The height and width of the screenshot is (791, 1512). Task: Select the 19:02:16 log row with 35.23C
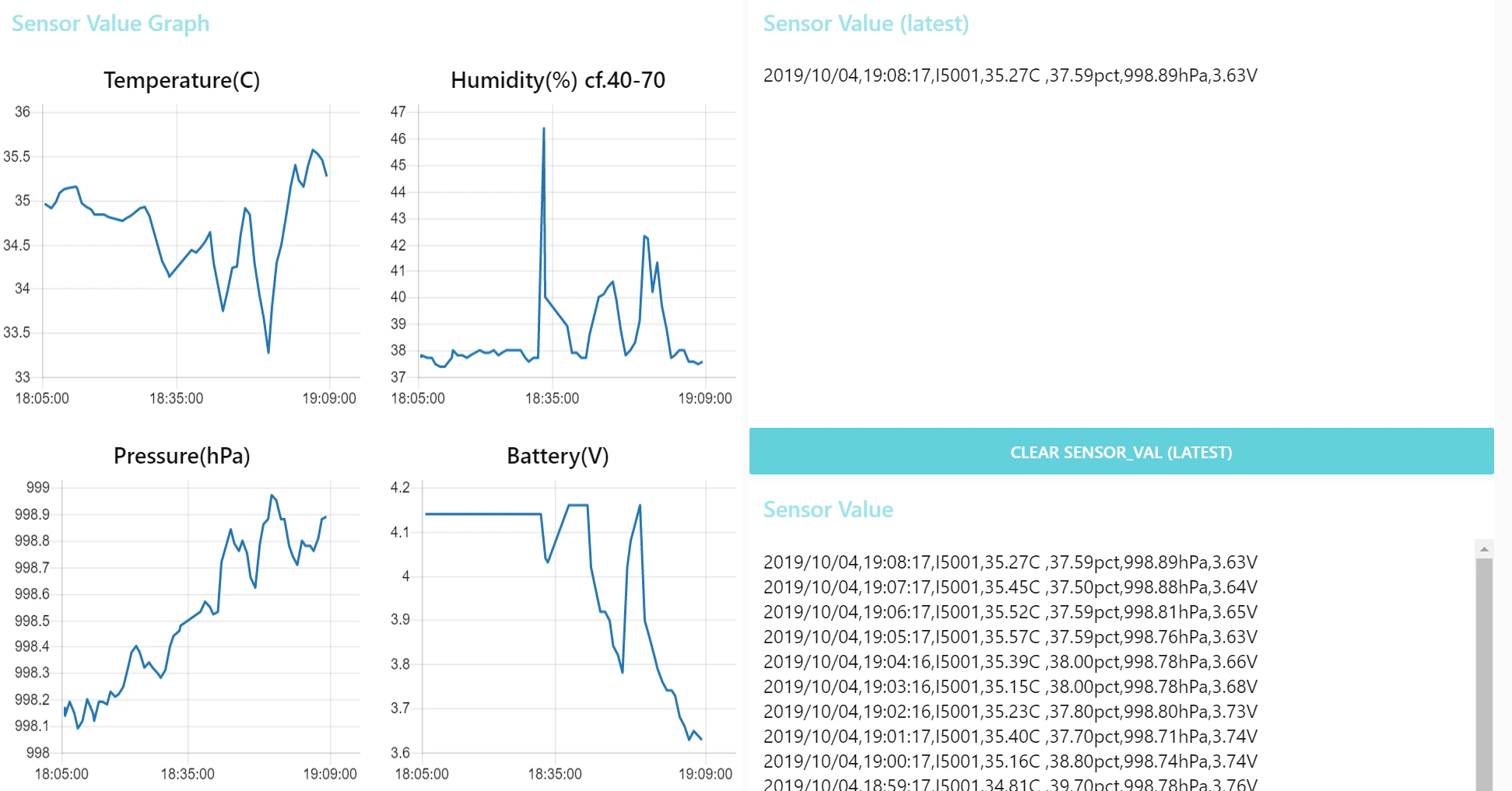click(x=1010, y=712)
